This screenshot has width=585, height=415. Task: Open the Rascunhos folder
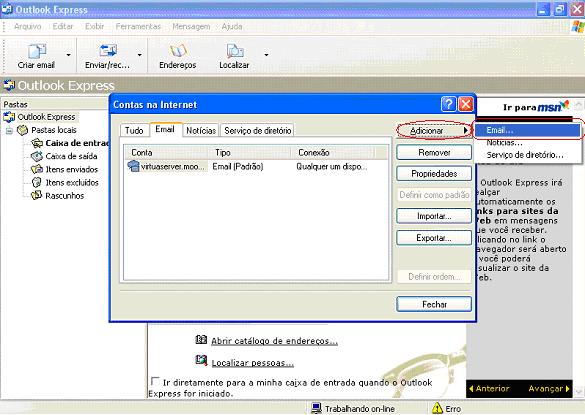coord(65,196)
